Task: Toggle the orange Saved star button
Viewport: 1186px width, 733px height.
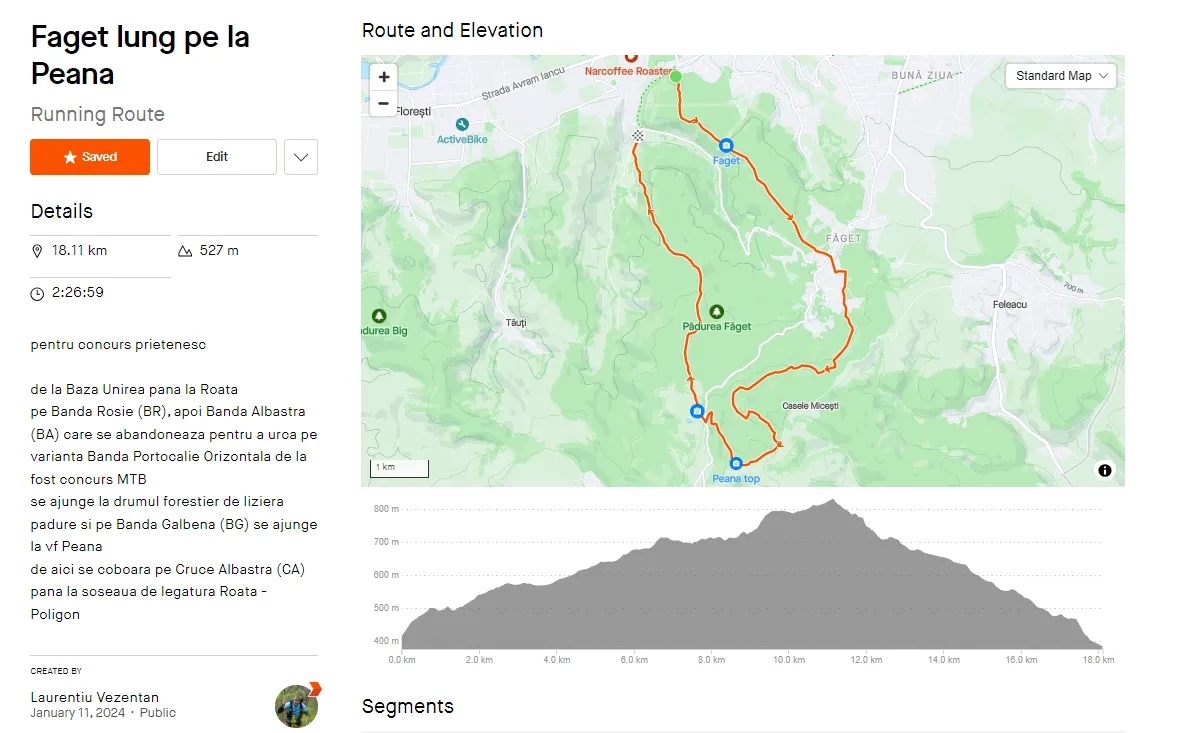Action: coord(90,157)
